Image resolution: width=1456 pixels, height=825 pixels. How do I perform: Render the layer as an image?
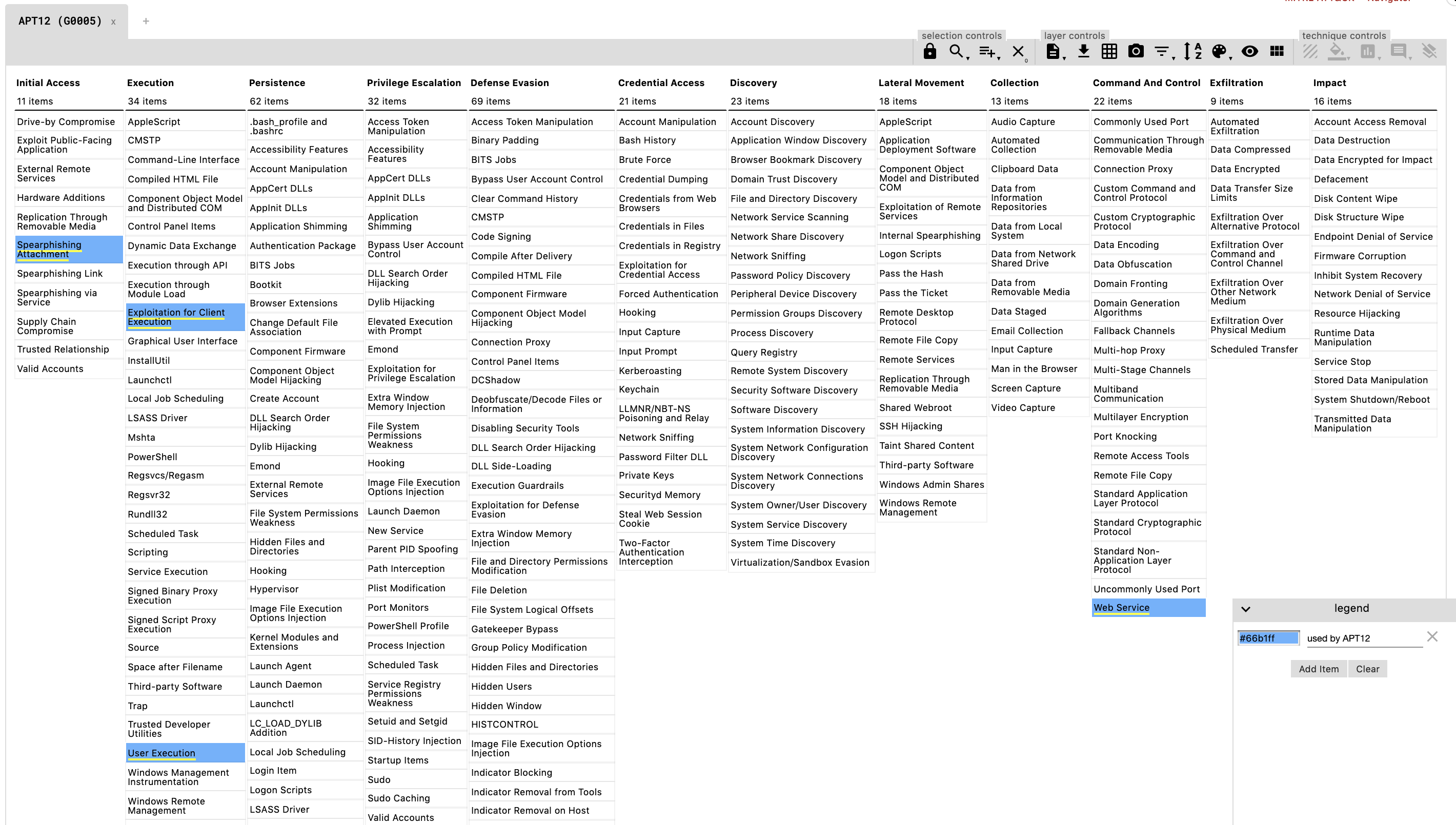pos(1135,52)
